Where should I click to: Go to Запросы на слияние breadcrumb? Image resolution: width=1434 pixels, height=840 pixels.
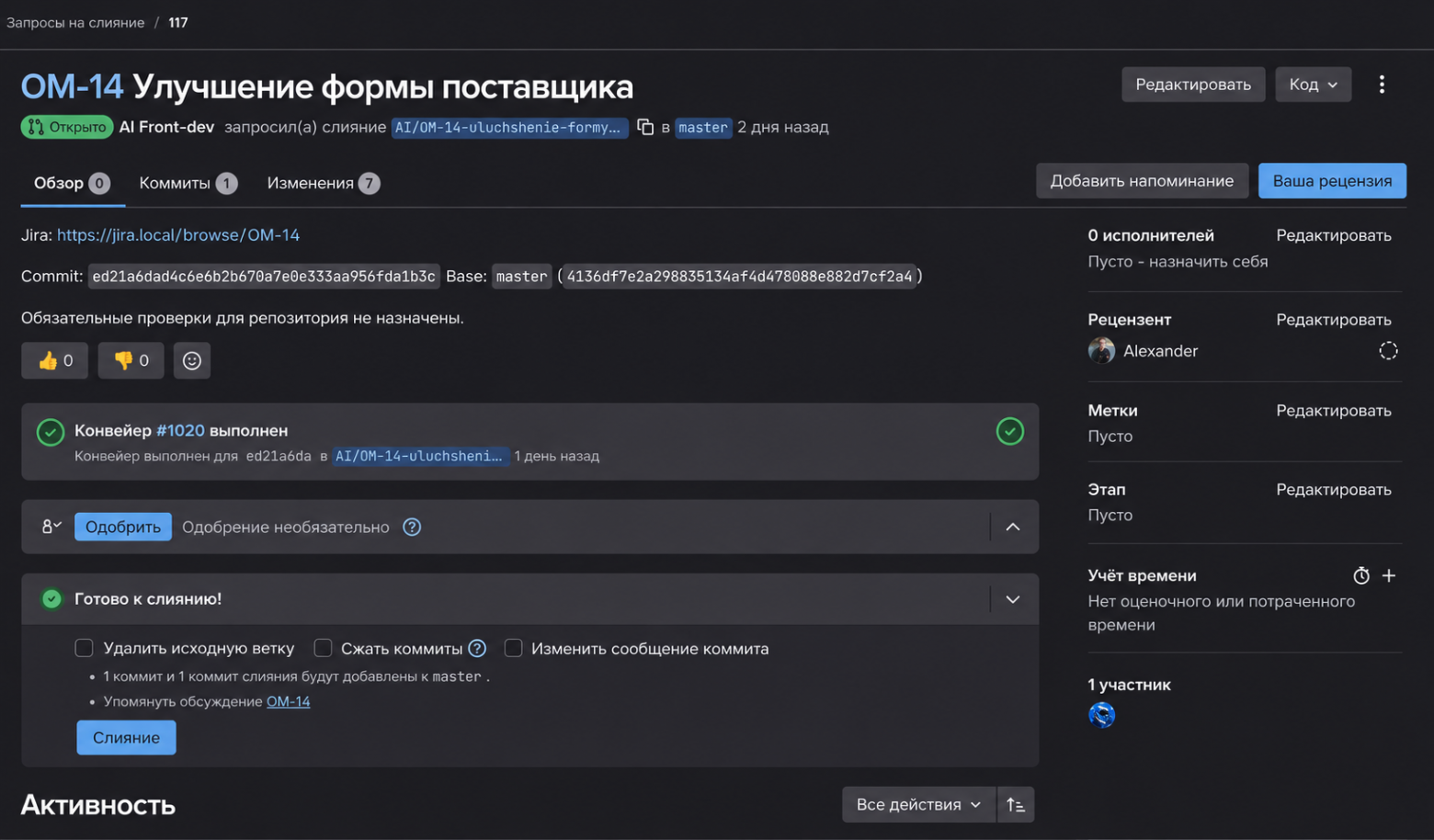75,22
